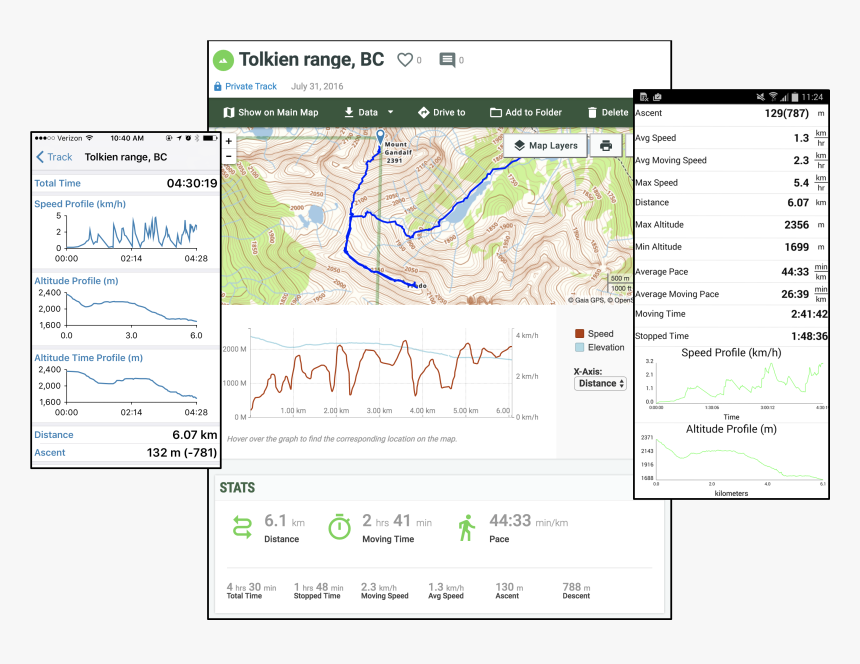Choose Drive to in toolbar
The height and width of the screenshot is (664, 860).
click(441, 113)
